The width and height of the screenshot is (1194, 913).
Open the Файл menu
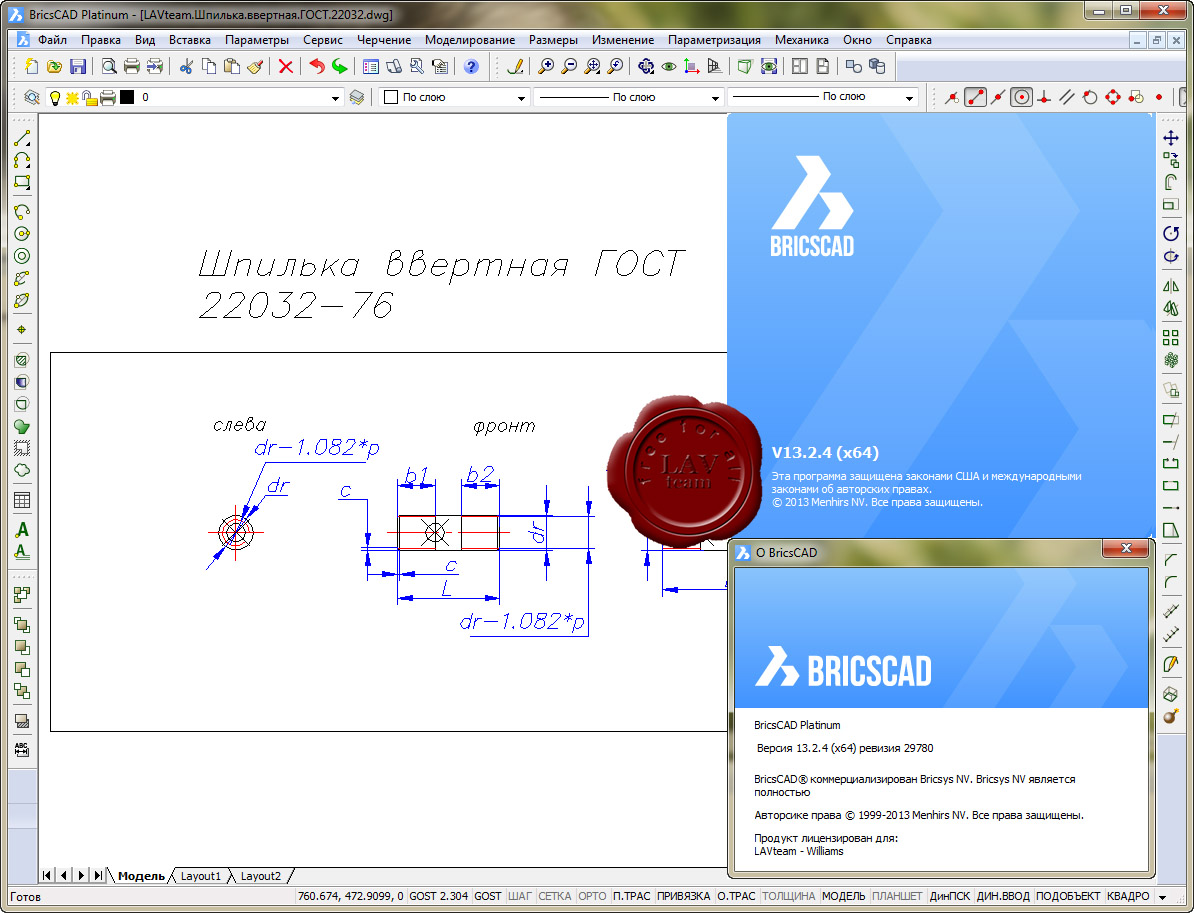(x=52, y=40)
